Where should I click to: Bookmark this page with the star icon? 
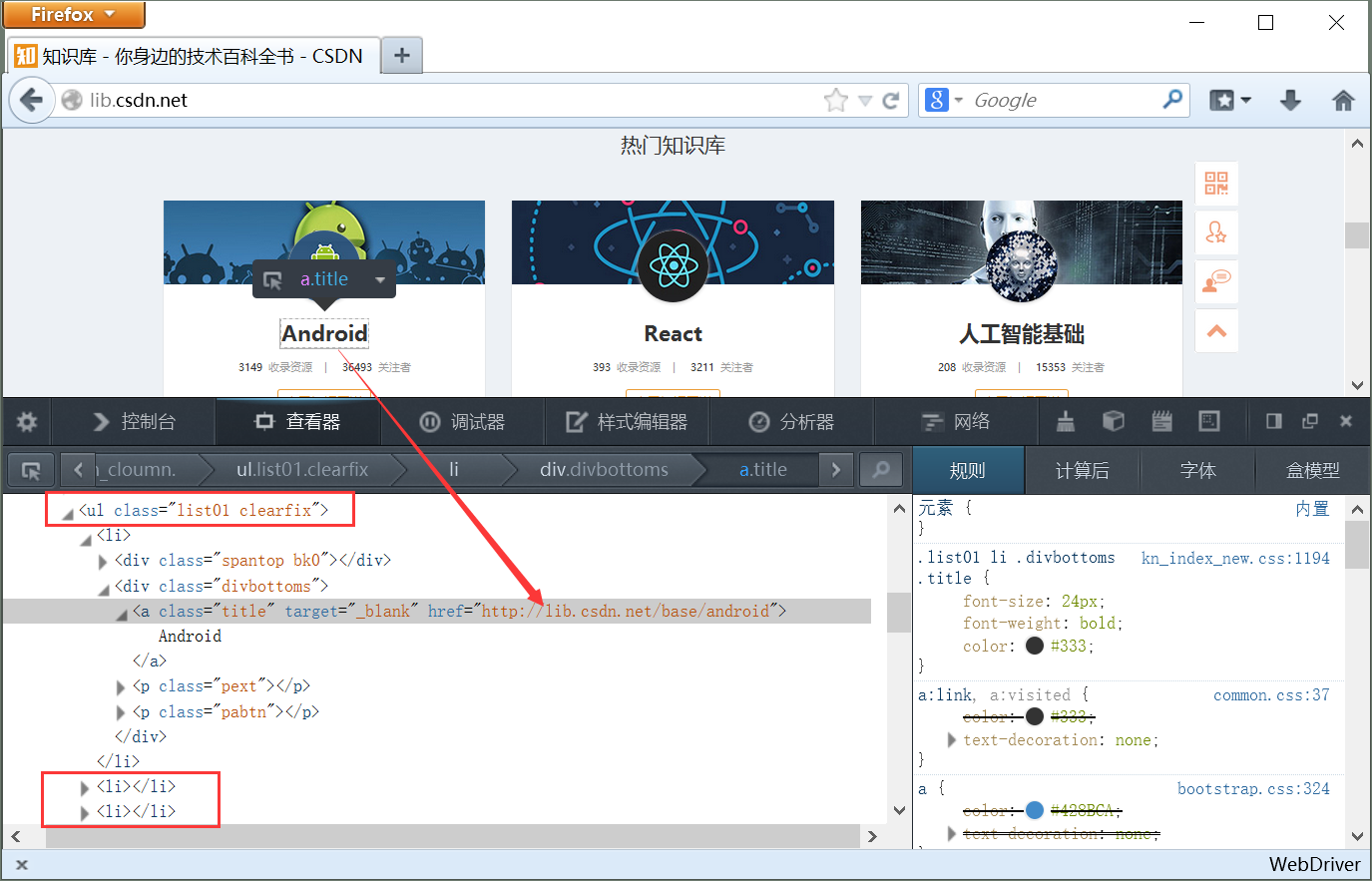point(835,100)
